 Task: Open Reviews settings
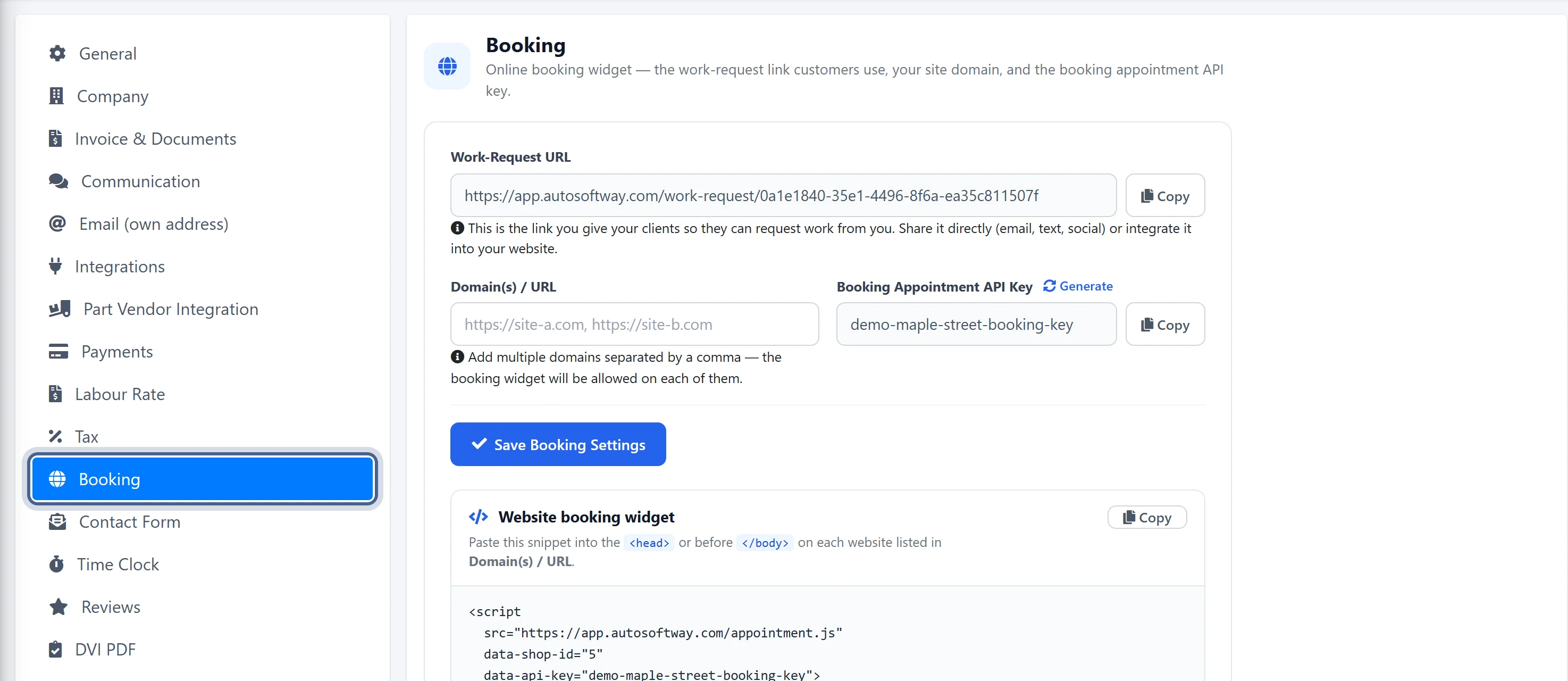click(x=202, y=607)
